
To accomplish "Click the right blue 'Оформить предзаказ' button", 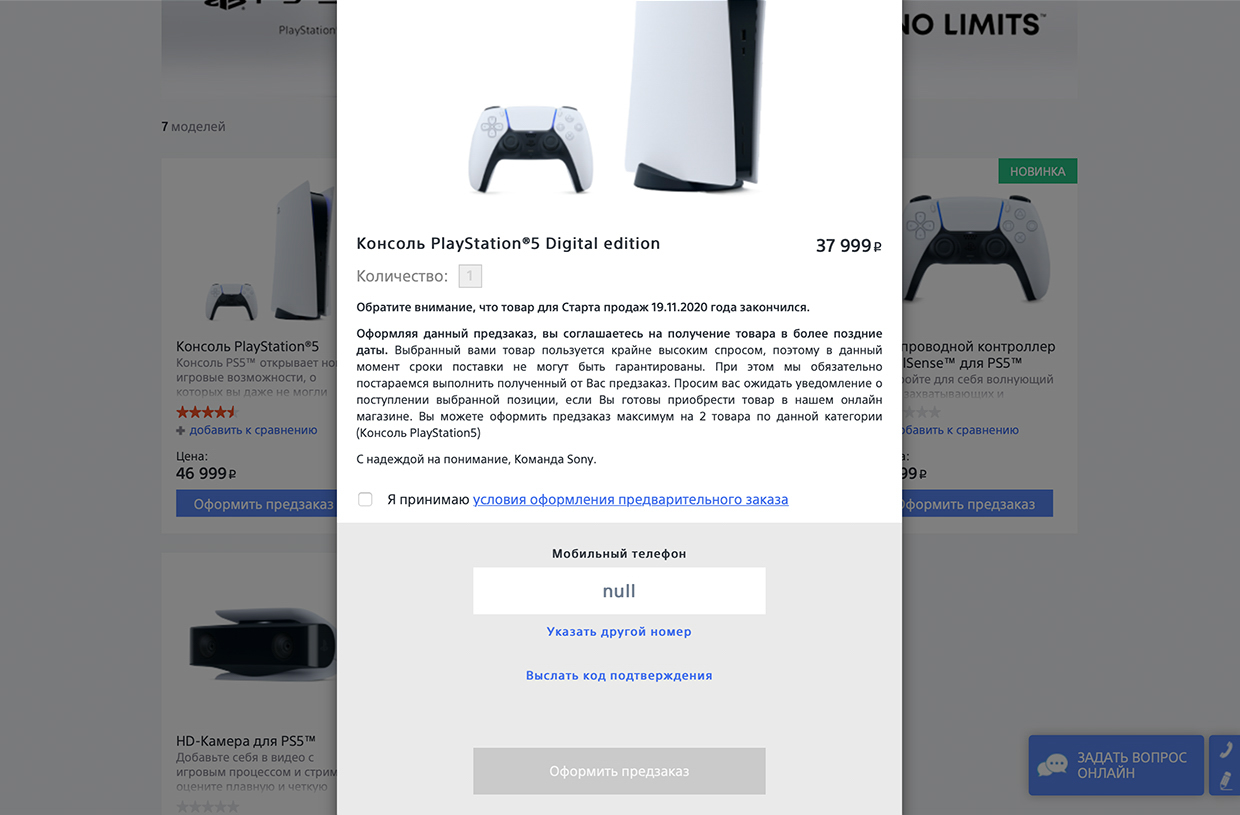I will tap(977, 504).
